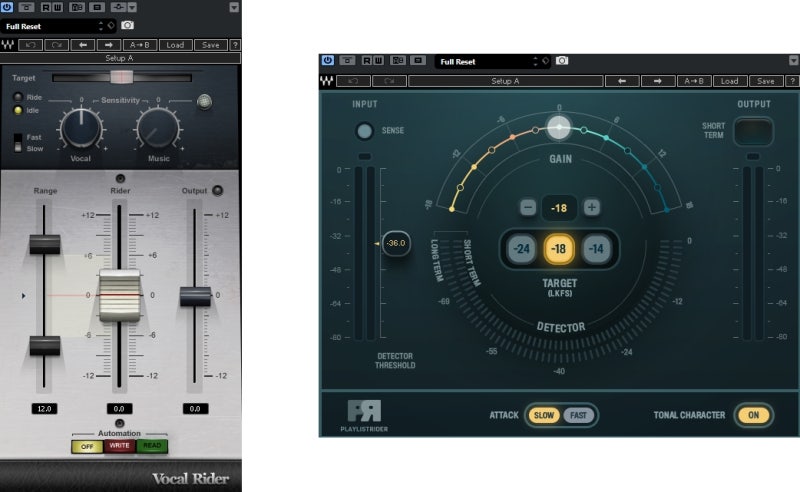The image size is (800, 492).
Task: Click Vocal Rider camera snapshot icon
Action: (128, 25)
